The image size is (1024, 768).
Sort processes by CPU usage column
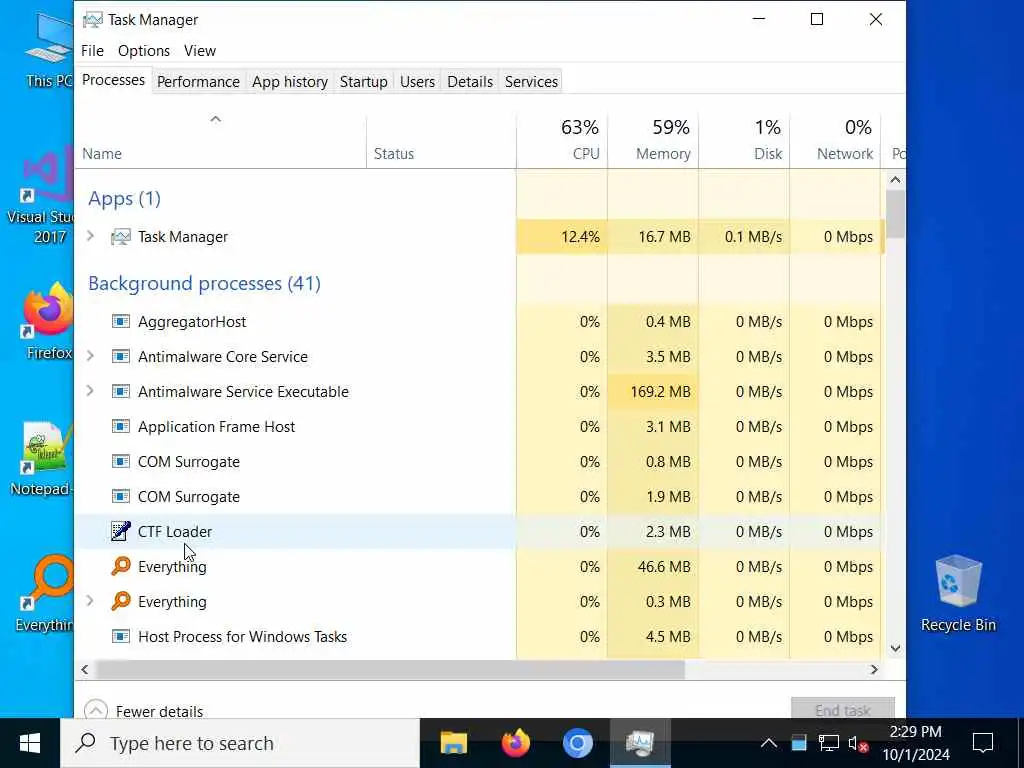562,141
